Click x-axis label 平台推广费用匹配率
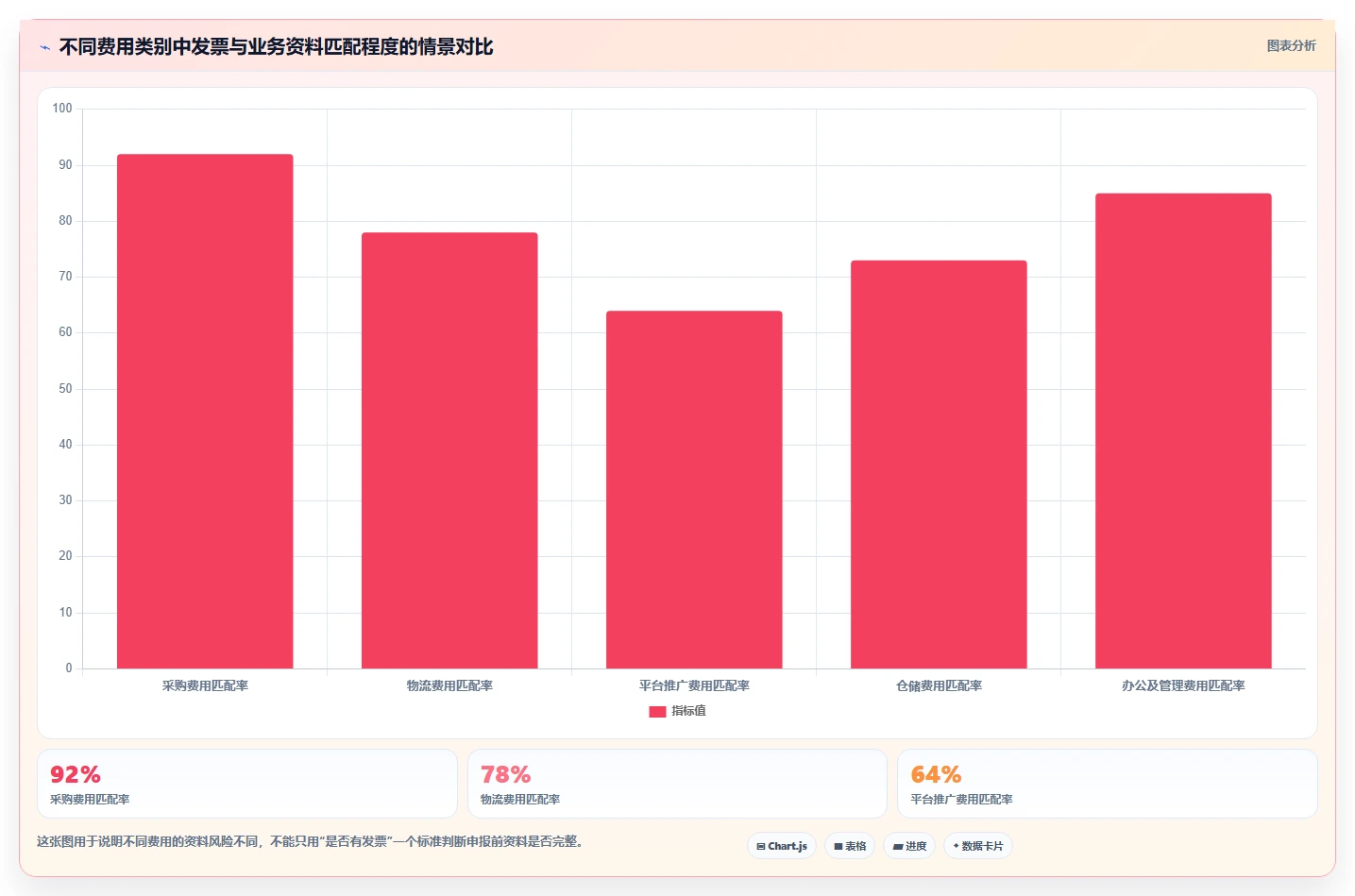This screenshot has height=896, width=1355. point(694,685)
